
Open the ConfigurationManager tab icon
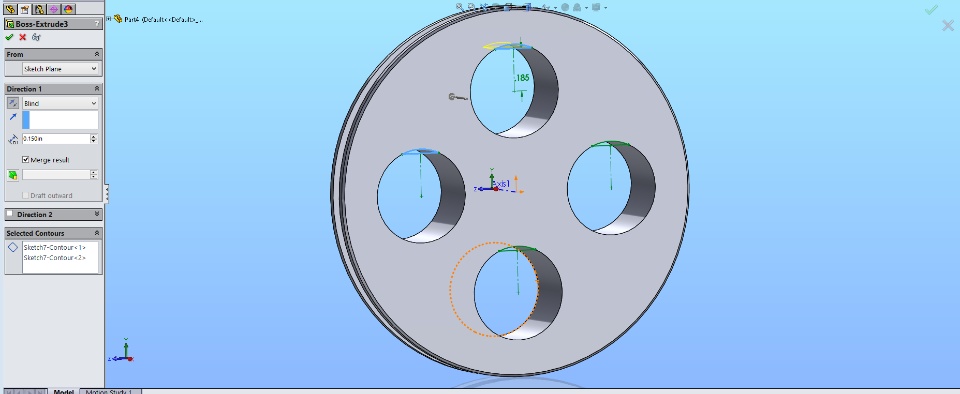[40, 9]
